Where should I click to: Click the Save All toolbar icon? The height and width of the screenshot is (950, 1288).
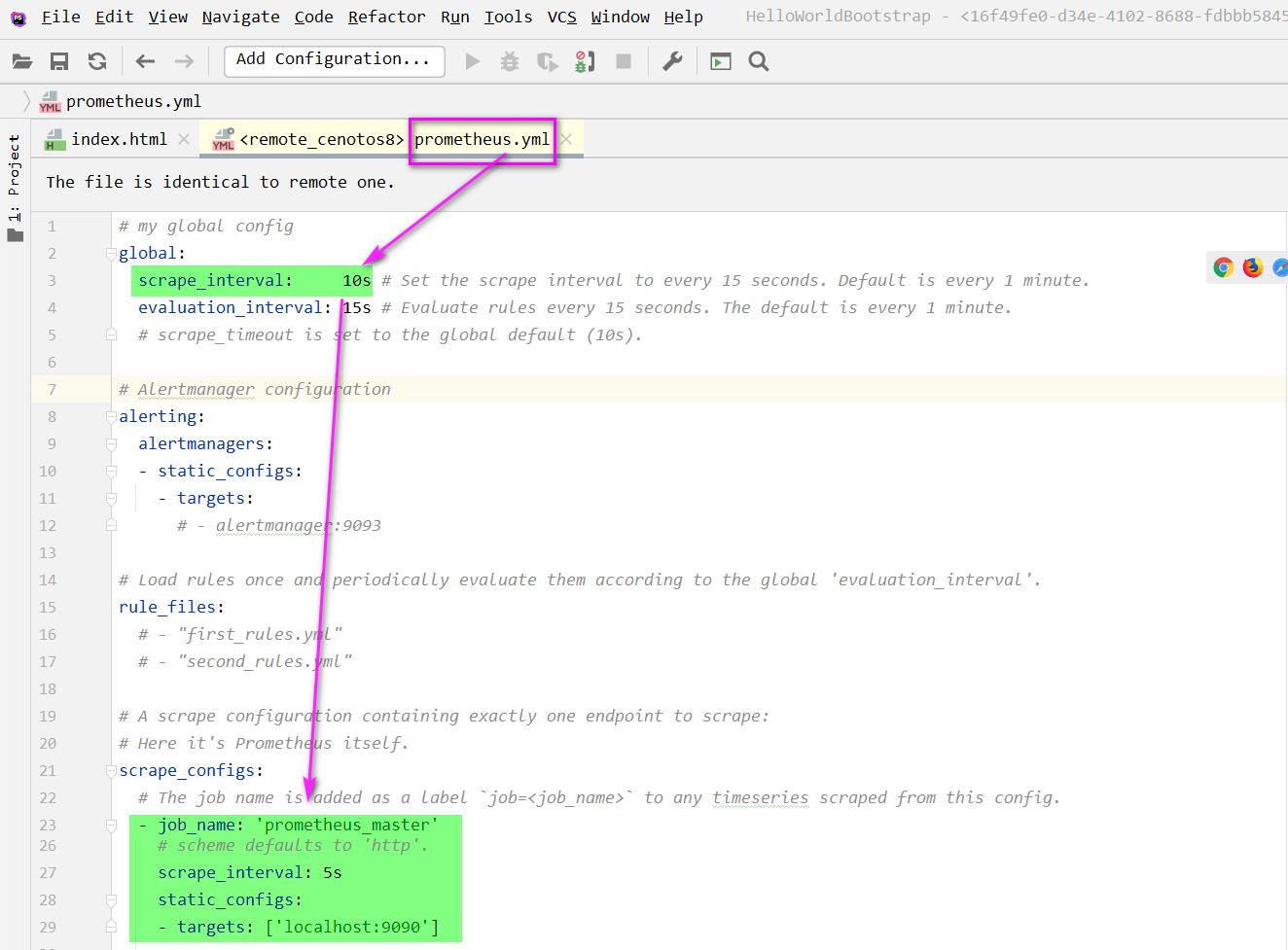coord(59,61)
